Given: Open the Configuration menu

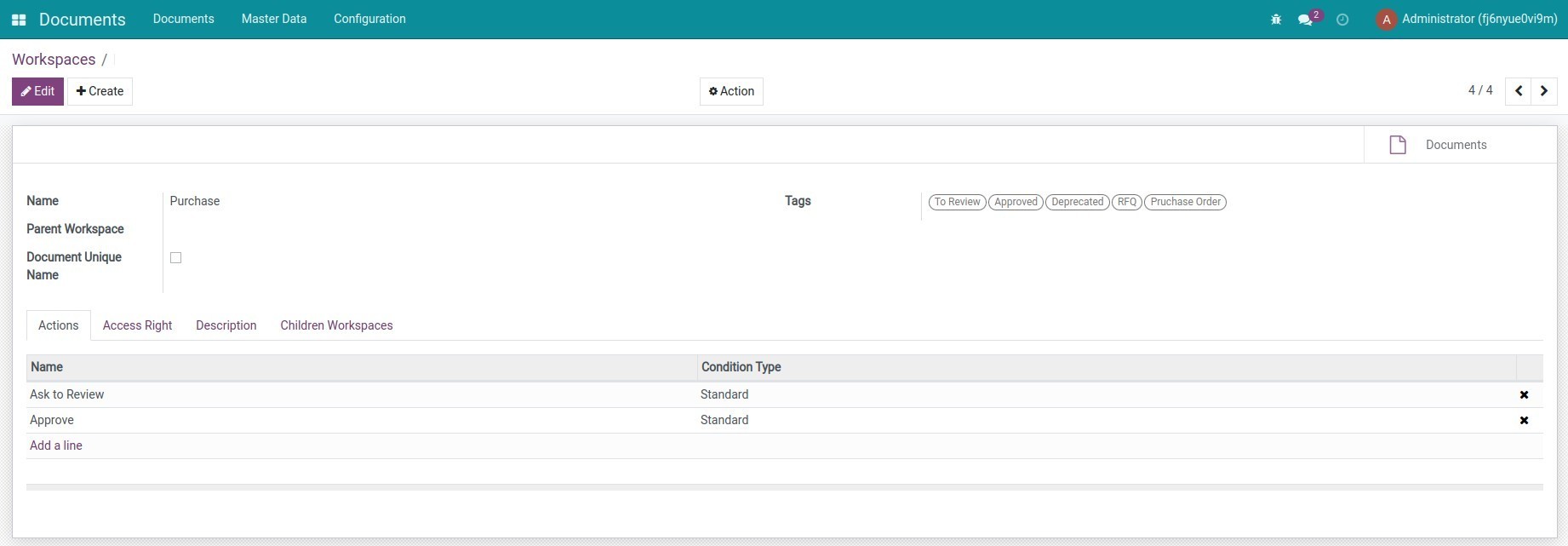Looking at the screenshot, I should [369, 19].
